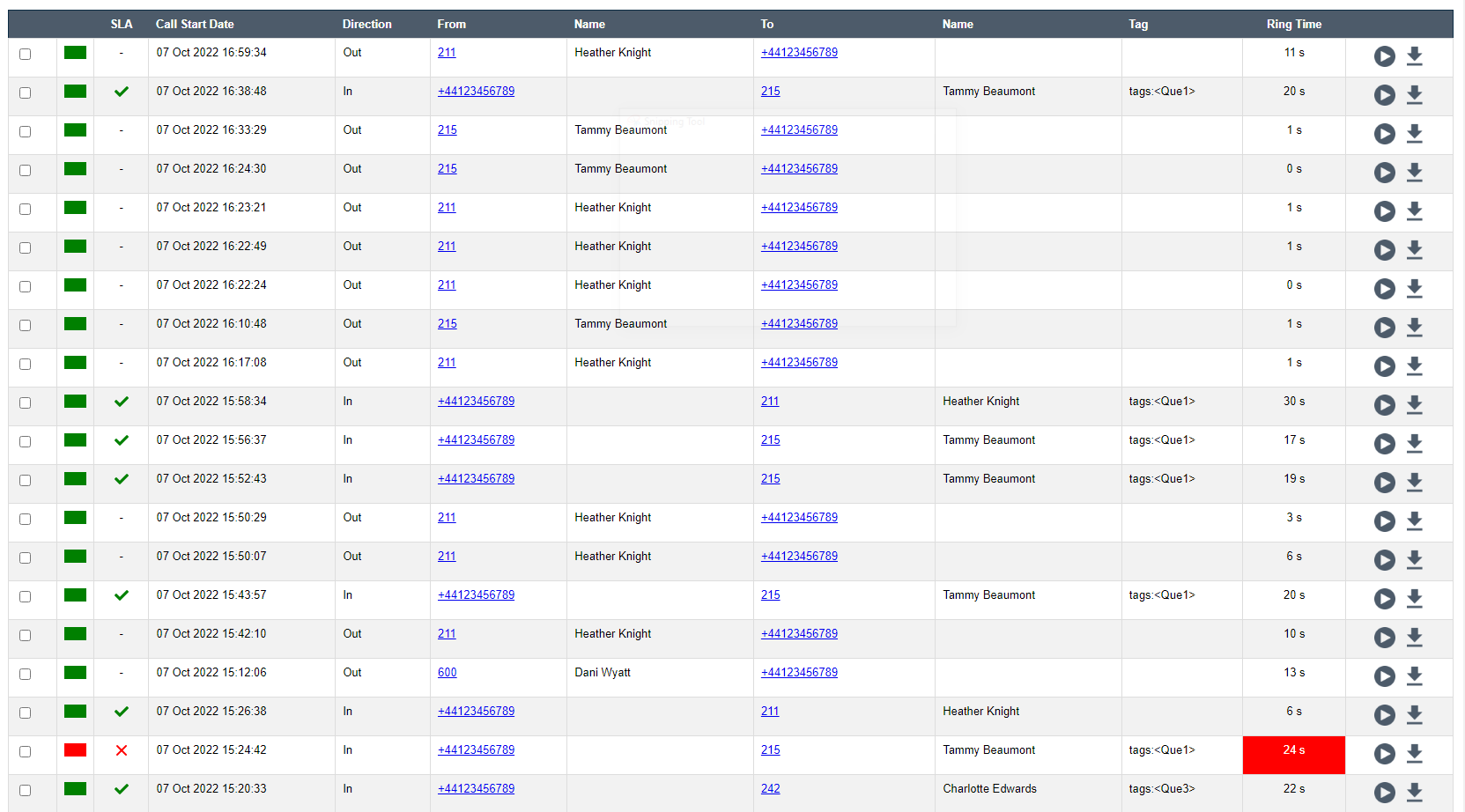Play recording of the 15:50:29 call
This screenshot has width=1465, height=812.
coord(1384,521)
